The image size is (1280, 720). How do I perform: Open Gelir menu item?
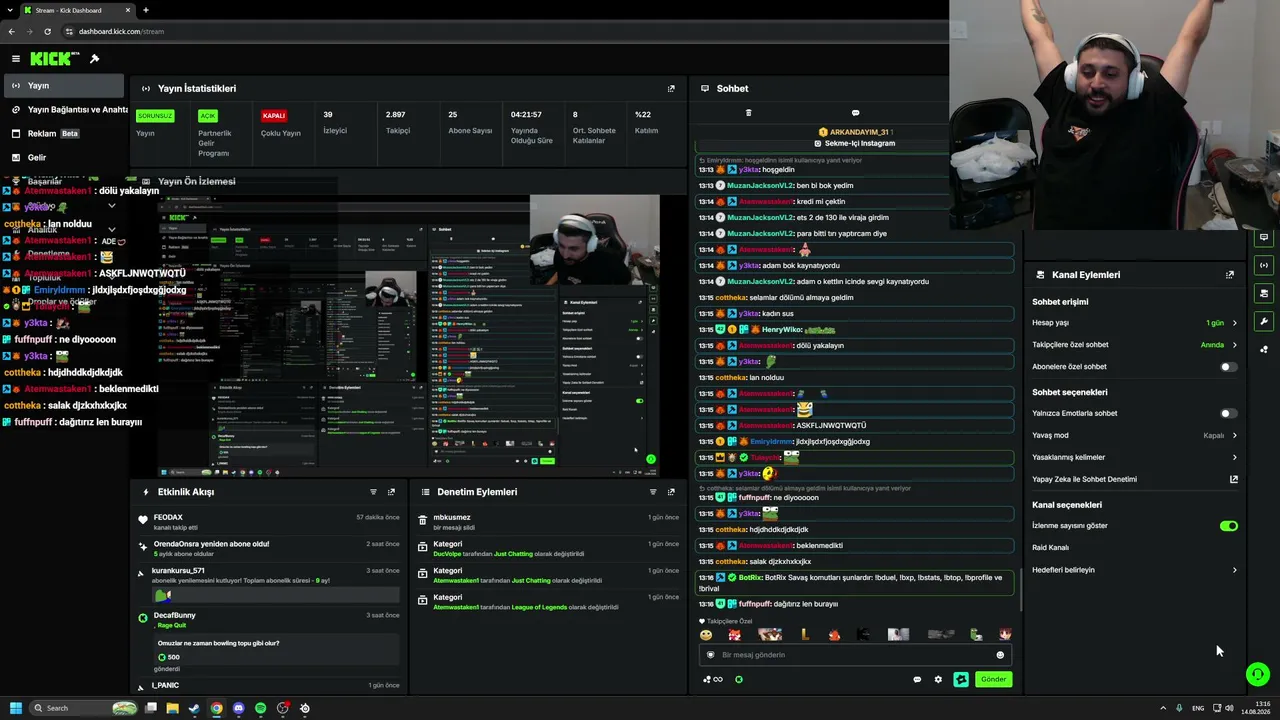coord(64,157)
